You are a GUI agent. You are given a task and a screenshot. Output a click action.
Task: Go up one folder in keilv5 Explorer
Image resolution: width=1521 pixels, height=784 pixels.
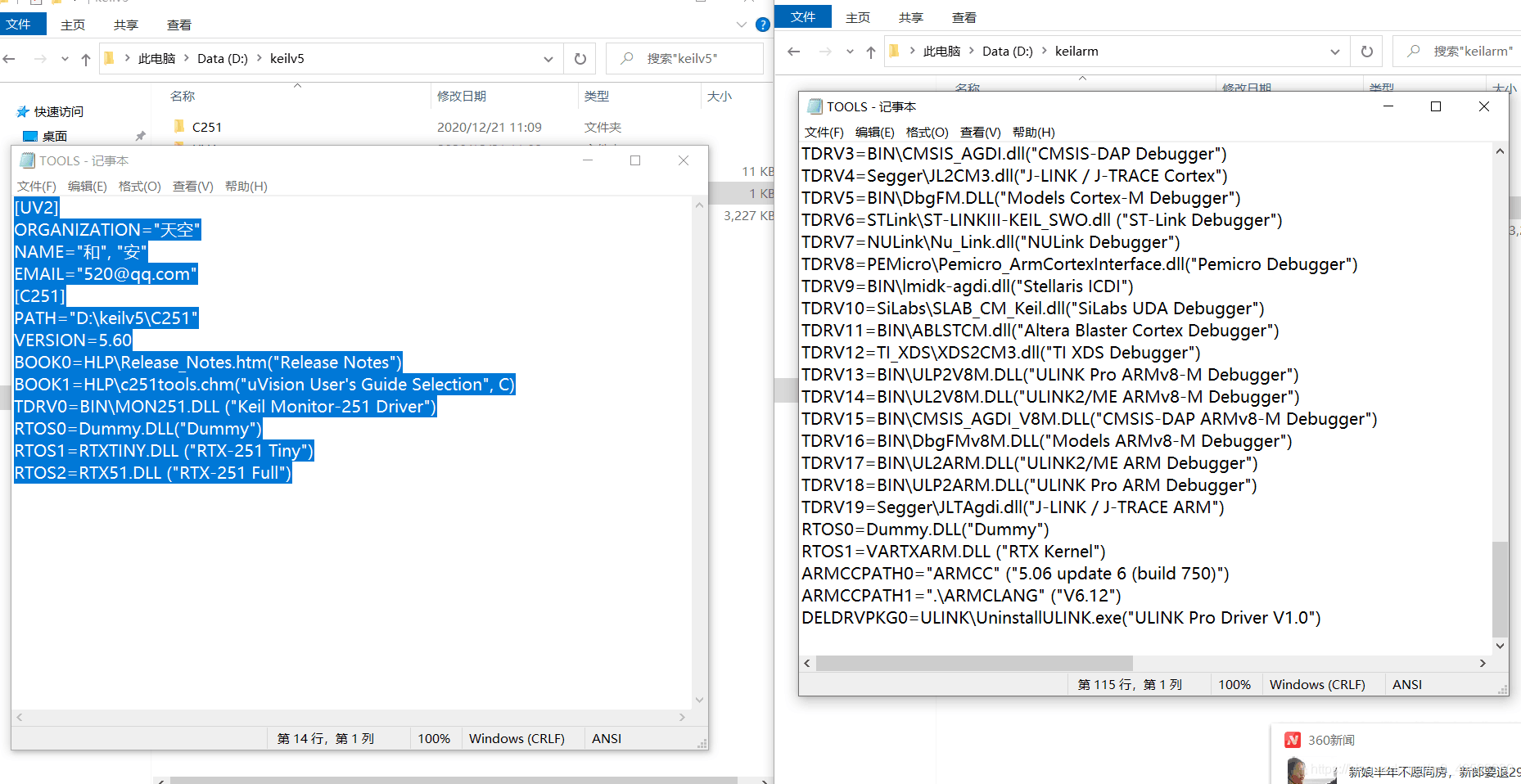[x=86, y=59]
